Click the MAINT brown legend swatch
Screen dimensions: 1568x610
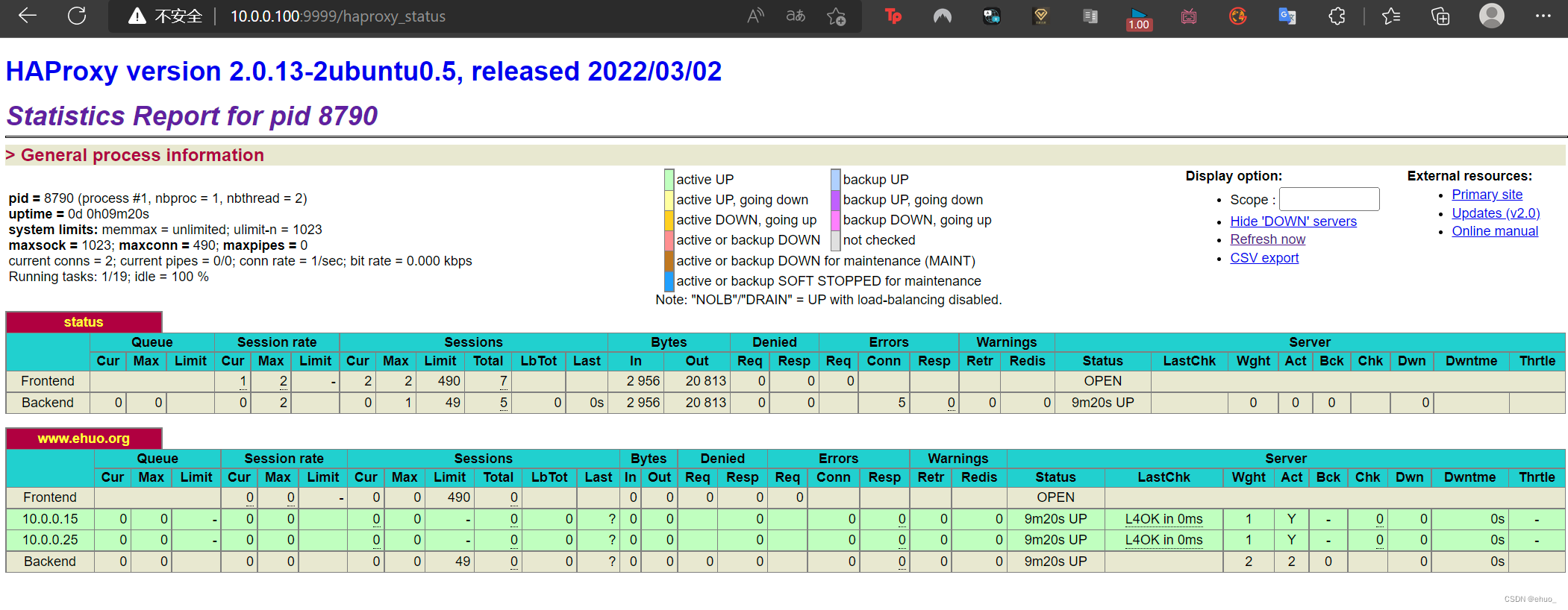click(669, 261)
